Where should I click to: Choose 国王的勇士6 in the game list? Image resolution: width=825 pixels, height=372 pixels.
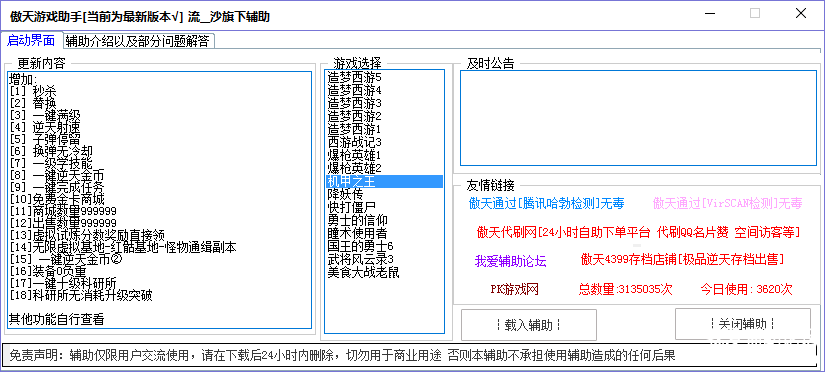(x=384, y=246)
